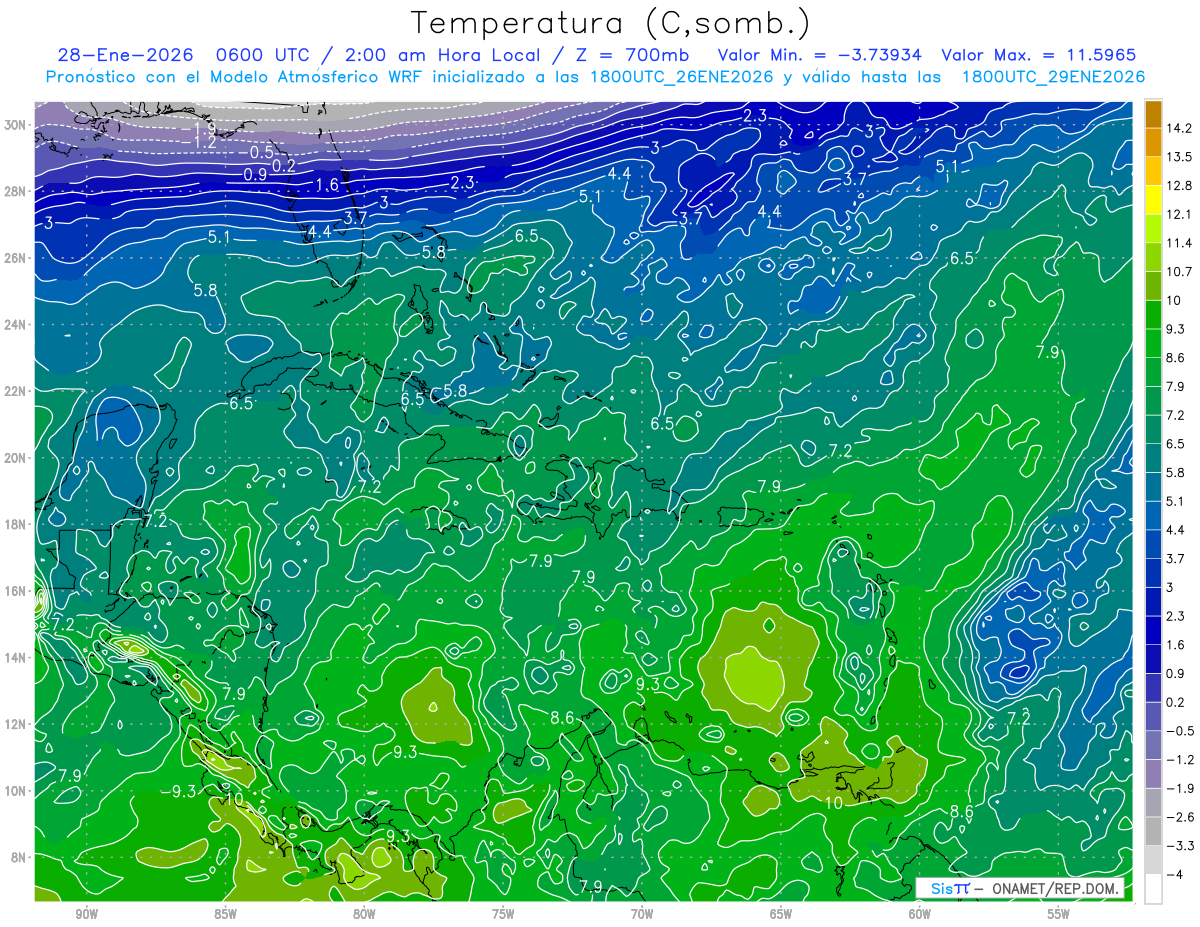Click the 80W longitude axis label
Viewport: 1200px width, 927px height.
point(364,914)
